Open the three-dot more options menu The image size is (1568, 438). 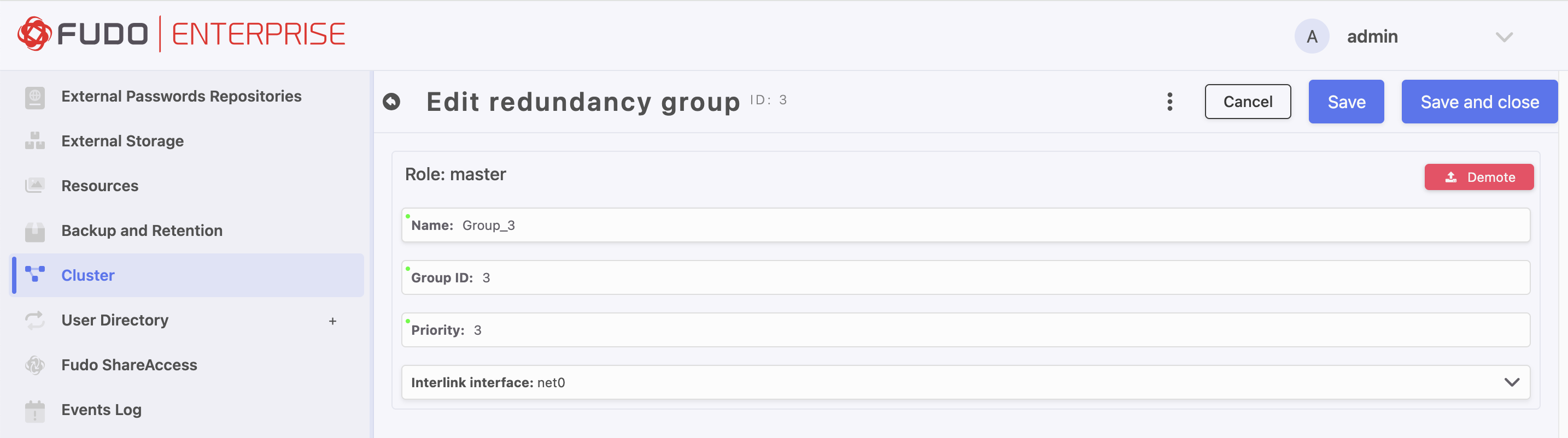(x=1169, y=102)
